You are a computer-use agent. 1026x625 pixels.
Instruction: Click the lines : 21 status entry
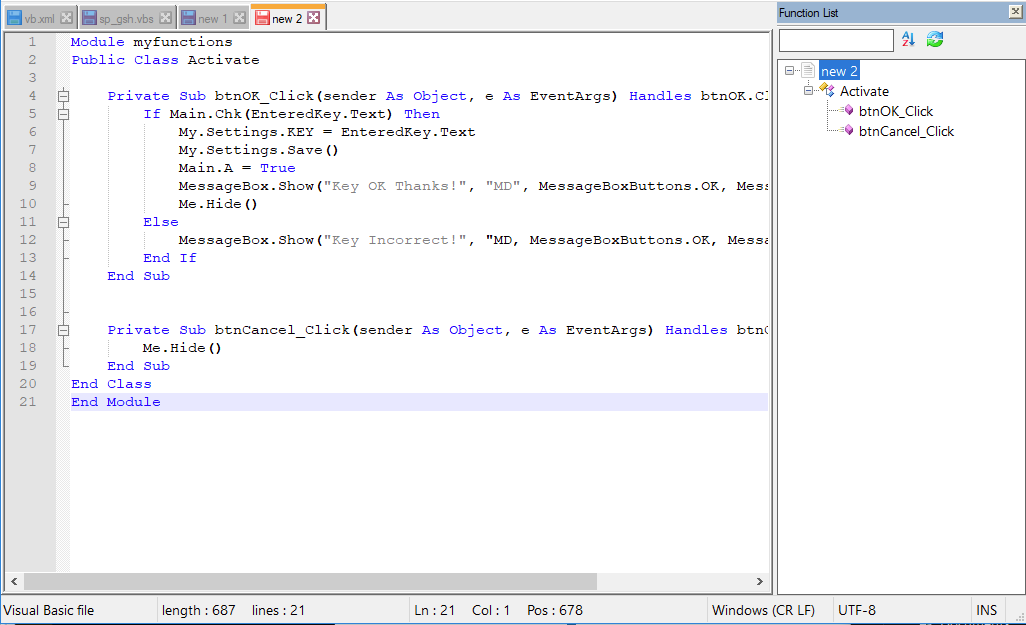click(x=278, y=610)
